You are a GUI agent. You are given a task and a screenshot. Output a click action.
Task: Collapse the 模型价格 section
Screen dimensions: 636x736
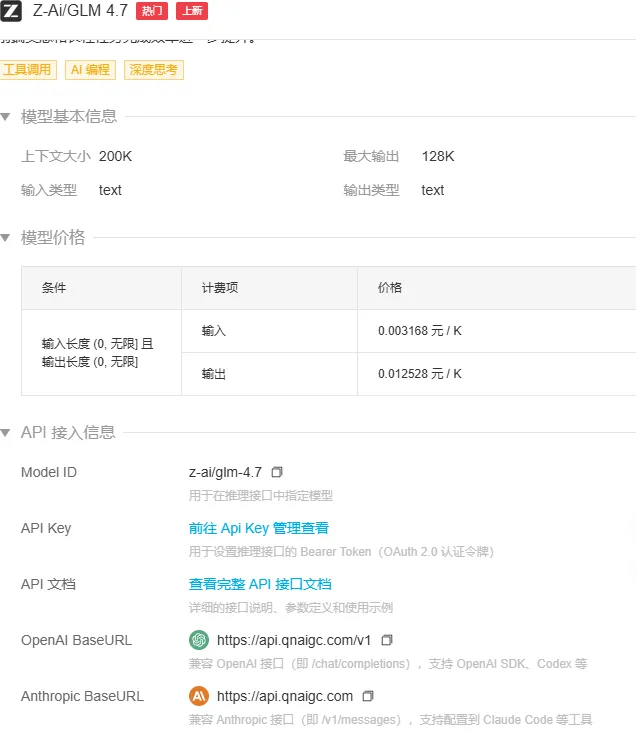click(6, 238)
